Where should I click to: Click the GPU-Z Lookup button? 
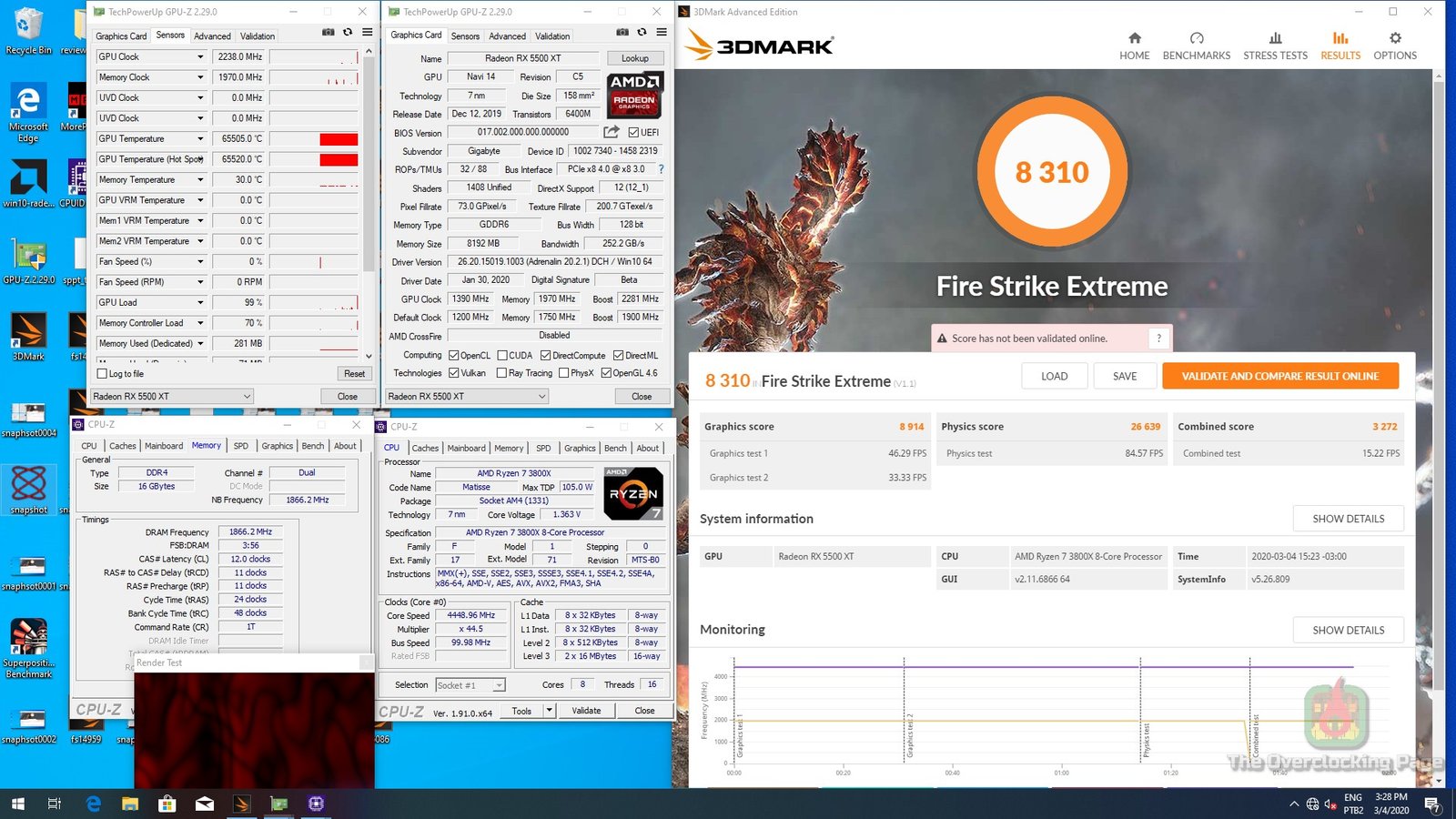(x=634, y=58)
